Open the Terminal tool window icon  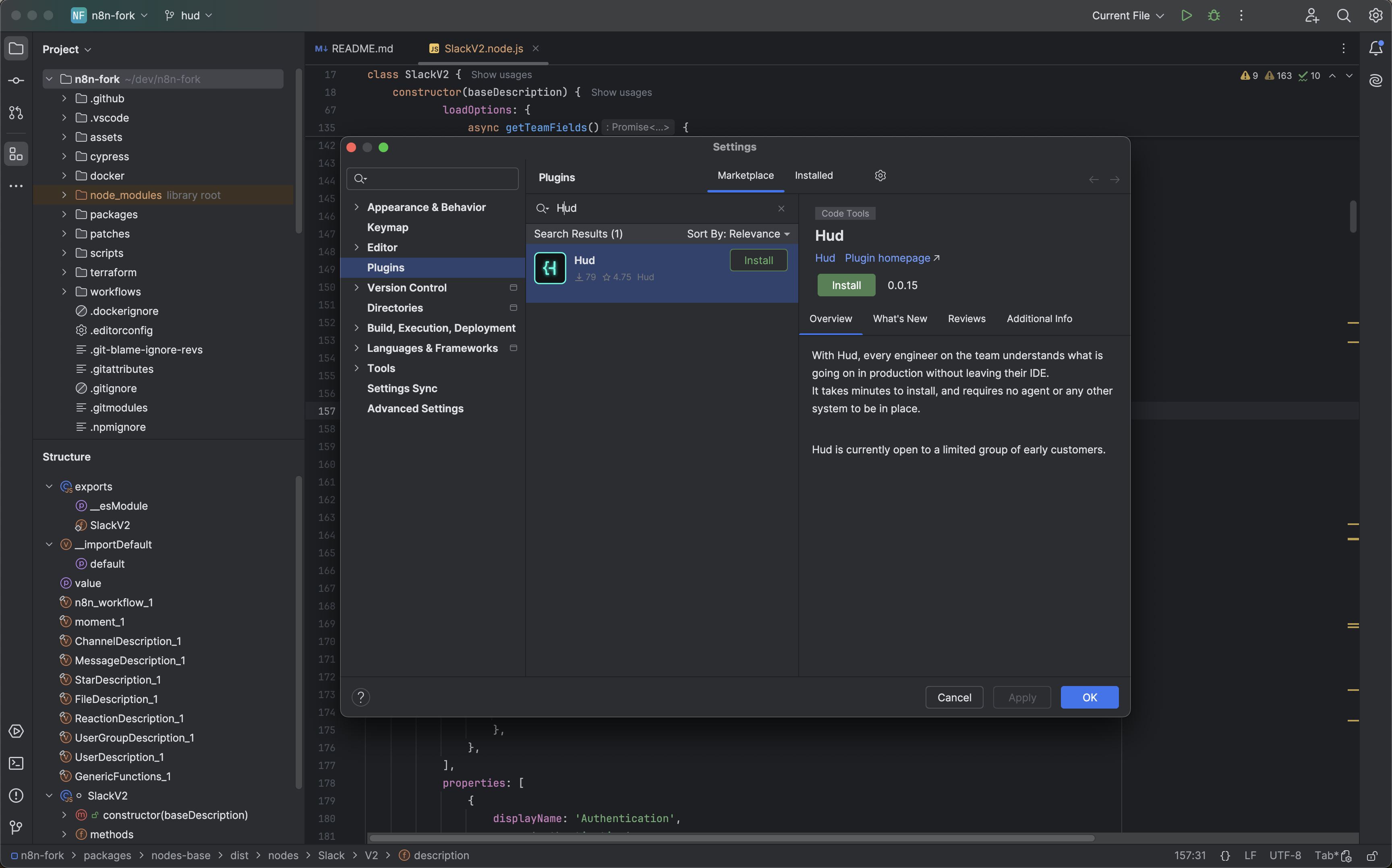16,763
